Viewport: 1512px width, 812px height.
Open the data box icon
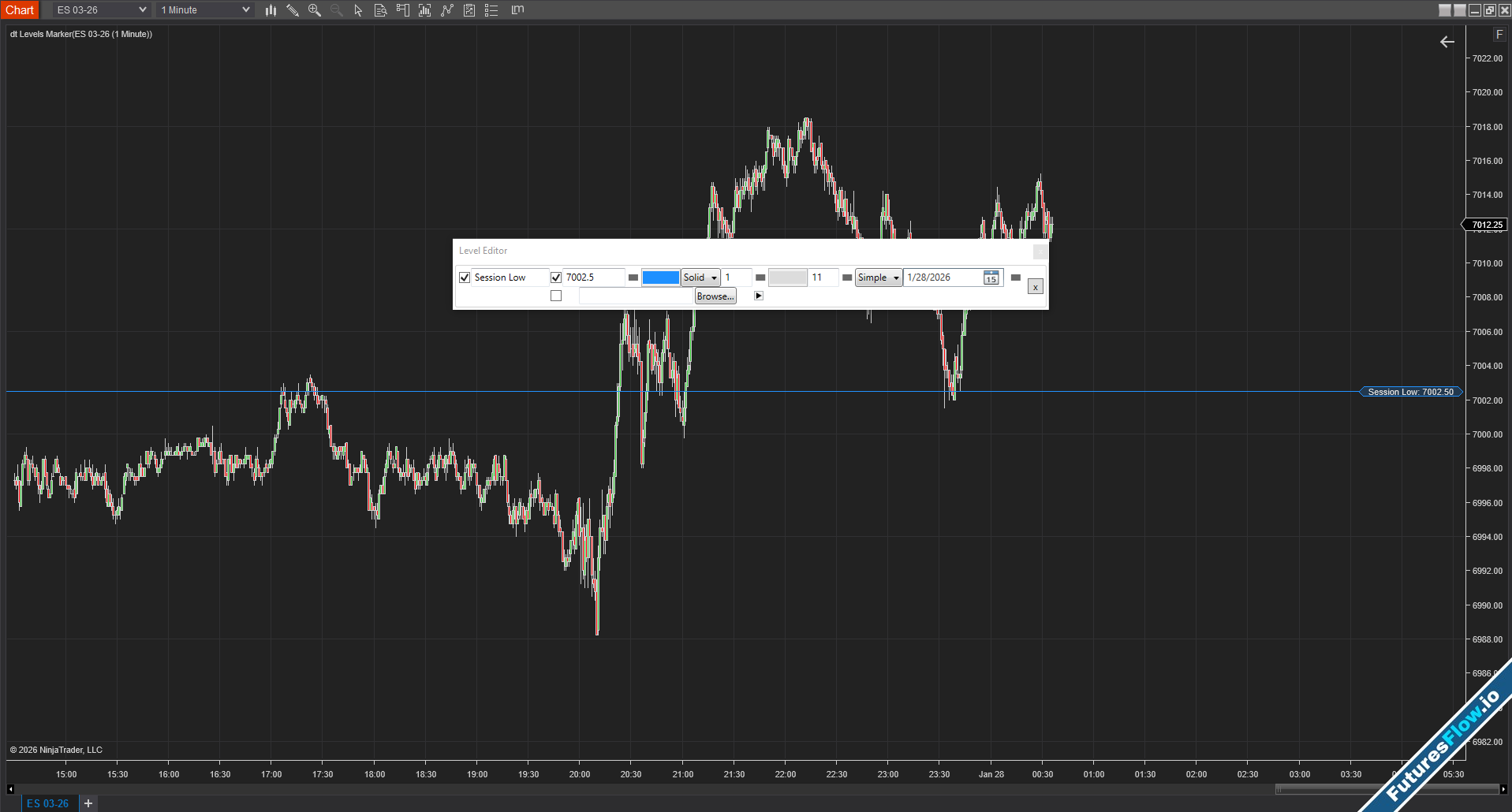coord(380,10)
